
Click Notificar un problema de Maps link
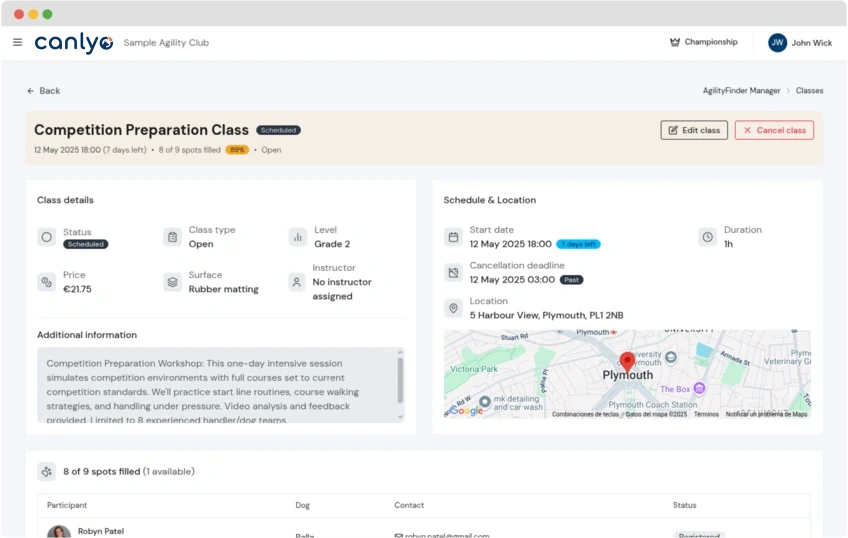tap(766, 414)
